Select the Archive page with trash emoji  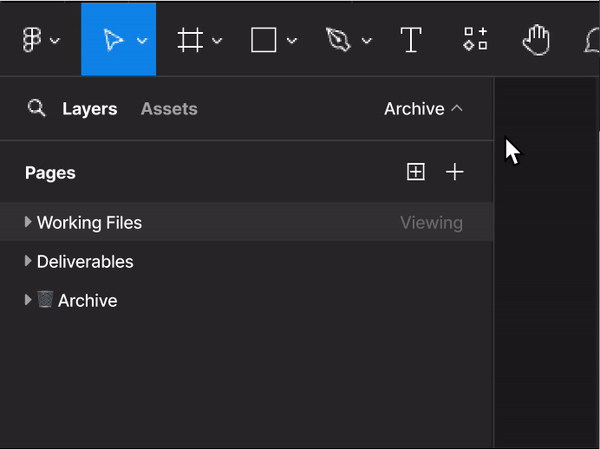pyautogui.click(x=246, y=300)
